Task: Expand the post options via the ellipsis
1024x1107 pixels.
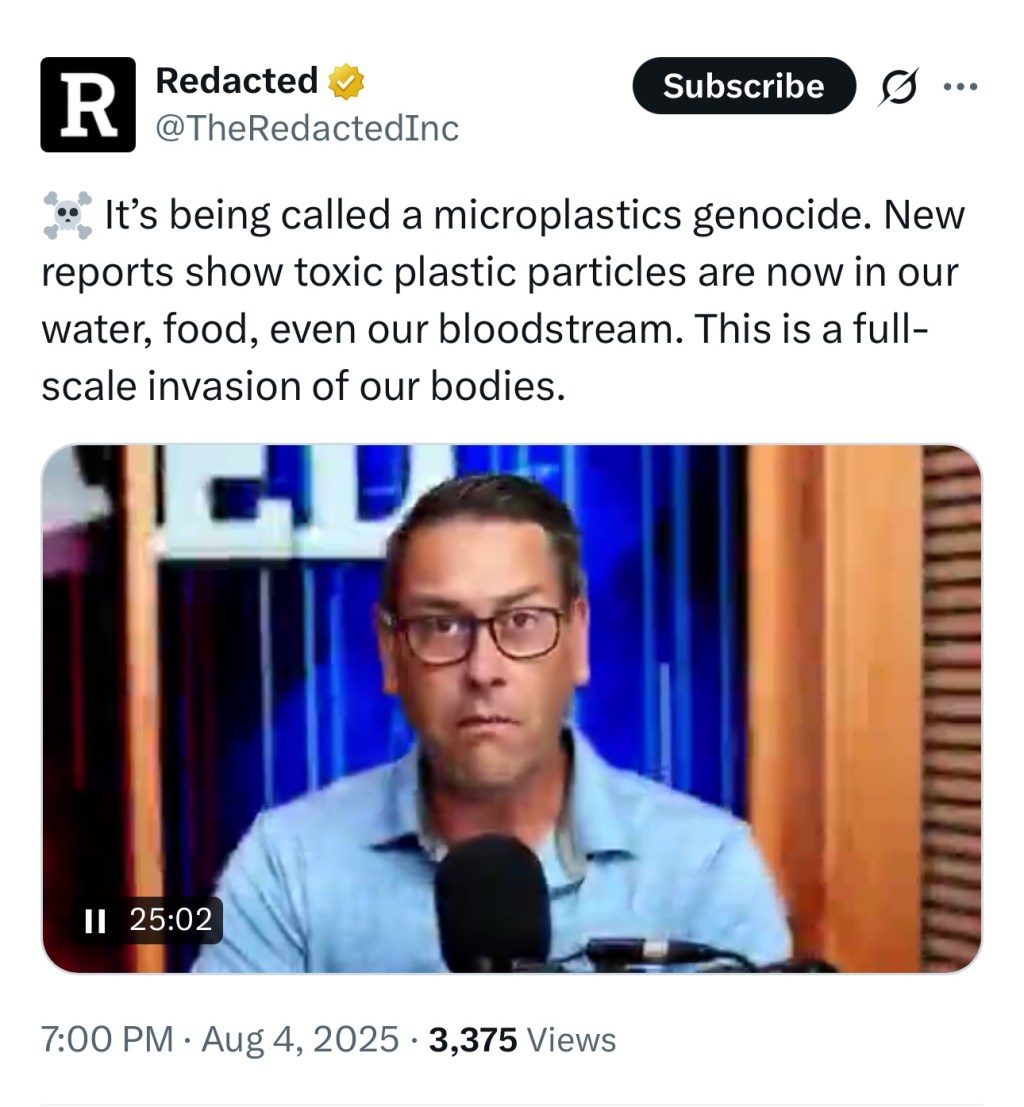Action: pos(961,87)
